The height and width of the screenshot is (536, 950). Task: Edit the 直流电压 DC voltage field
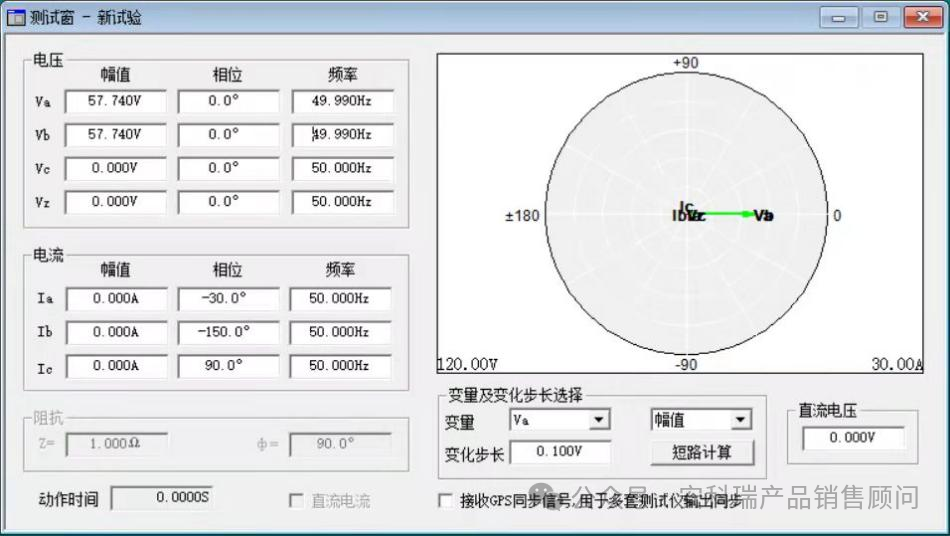(x=852, y=438)
